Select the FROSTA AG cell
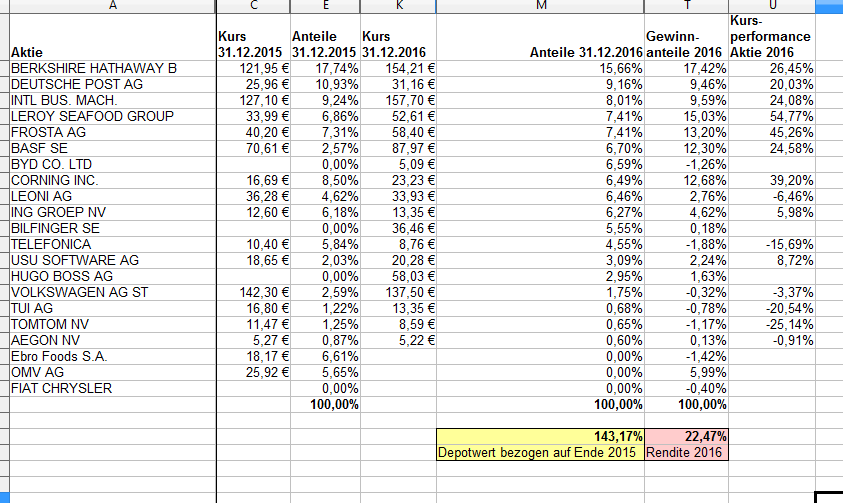The height and width of the screenshot is (503, 843). click(x=112, y=132)
